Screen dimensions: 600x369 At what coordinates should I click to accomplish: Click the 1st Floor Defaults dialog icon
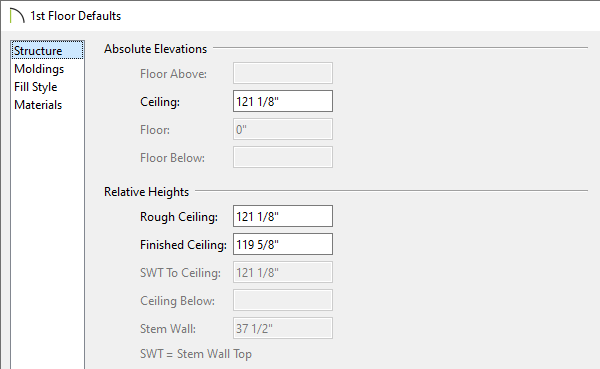[x=17, y=16]
